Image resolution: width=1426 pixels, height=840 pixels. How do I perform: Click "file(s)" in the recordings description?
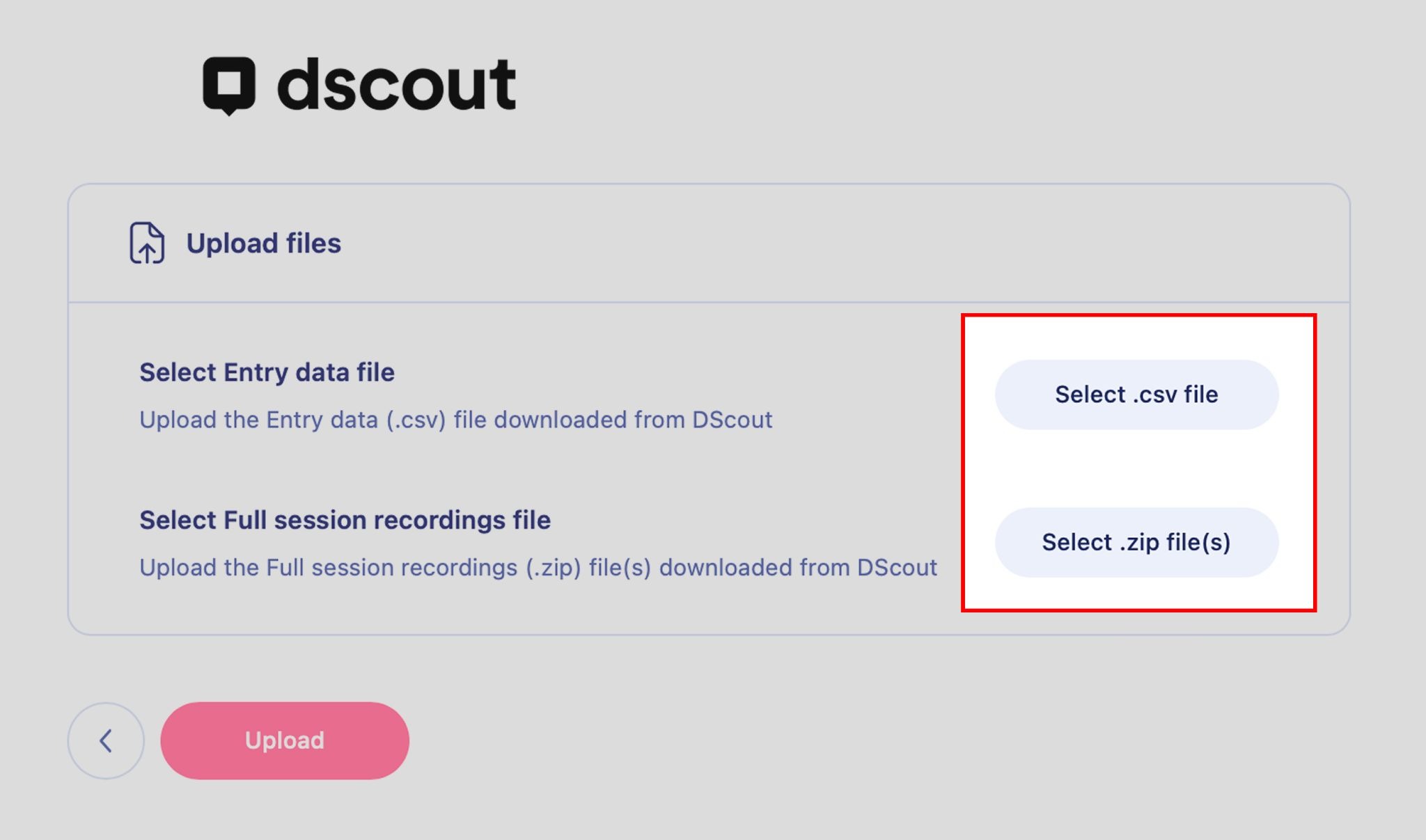[620, 568]
